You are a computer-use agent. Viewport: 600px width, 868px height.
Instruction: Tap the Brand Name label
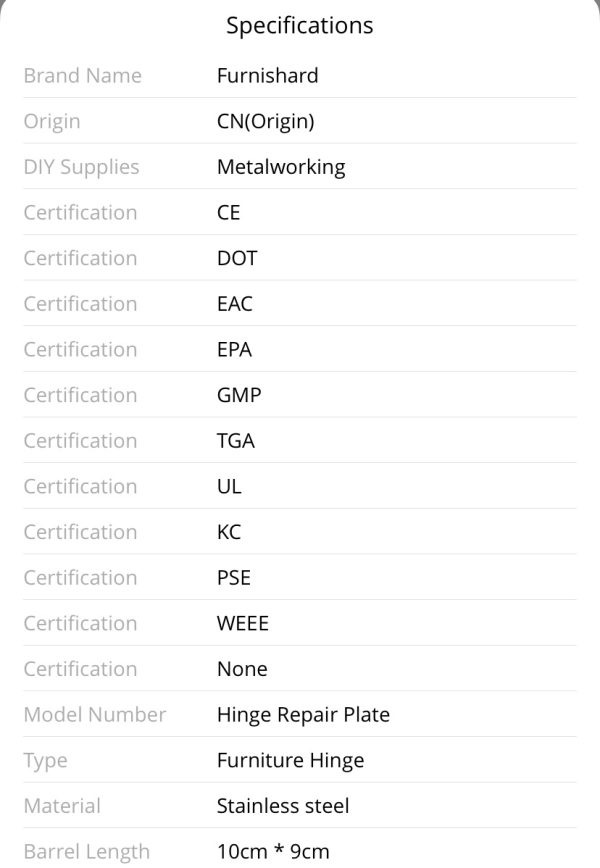tap(82, 75)
